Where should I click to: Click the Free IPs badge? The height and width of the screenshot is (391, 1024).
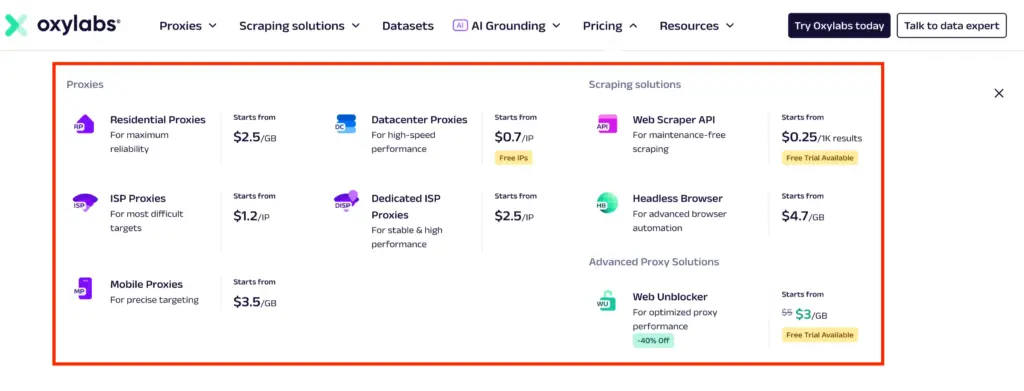[x=513, y=158]
